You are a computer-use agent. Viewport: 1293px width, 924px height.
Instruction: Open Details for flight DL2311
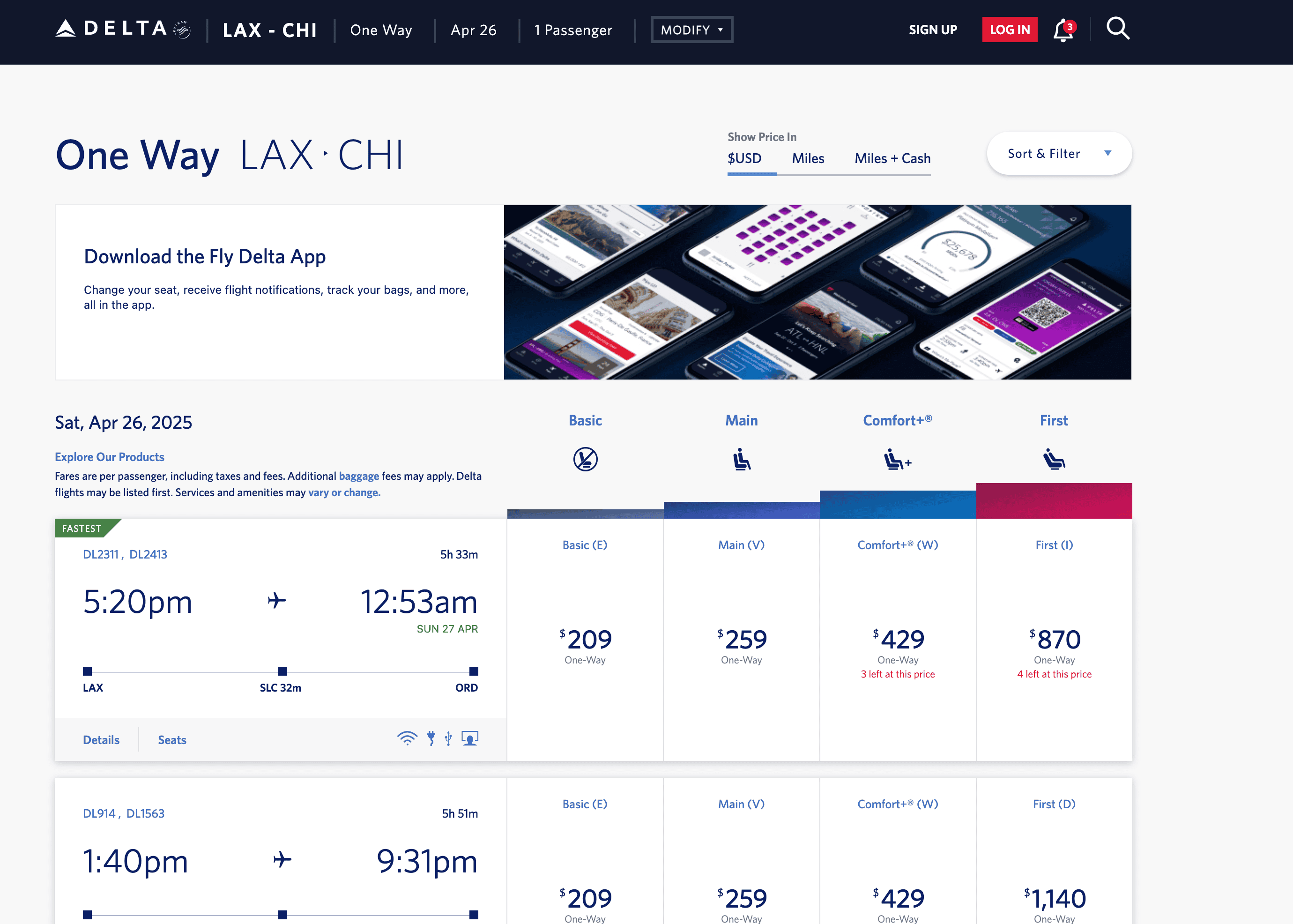pos(101,740)
